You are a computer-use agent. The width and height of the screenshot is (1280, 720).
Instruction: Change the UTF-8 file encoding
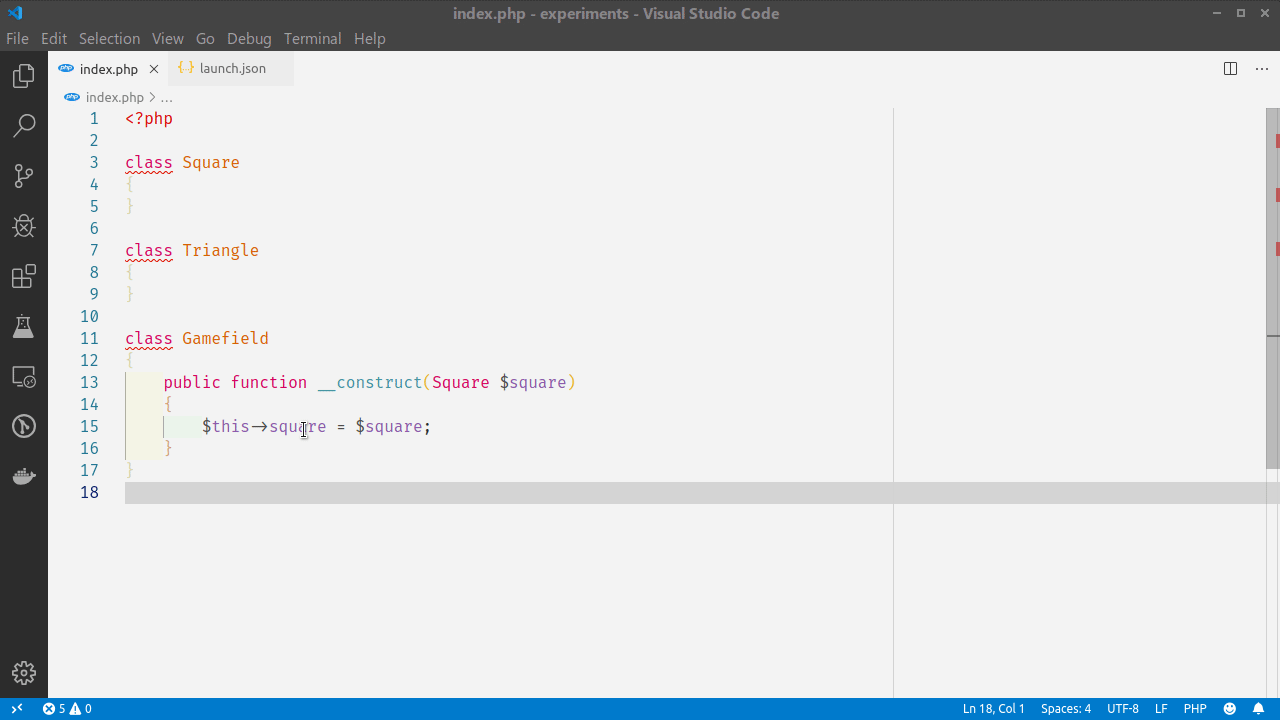click(1122, 708)
